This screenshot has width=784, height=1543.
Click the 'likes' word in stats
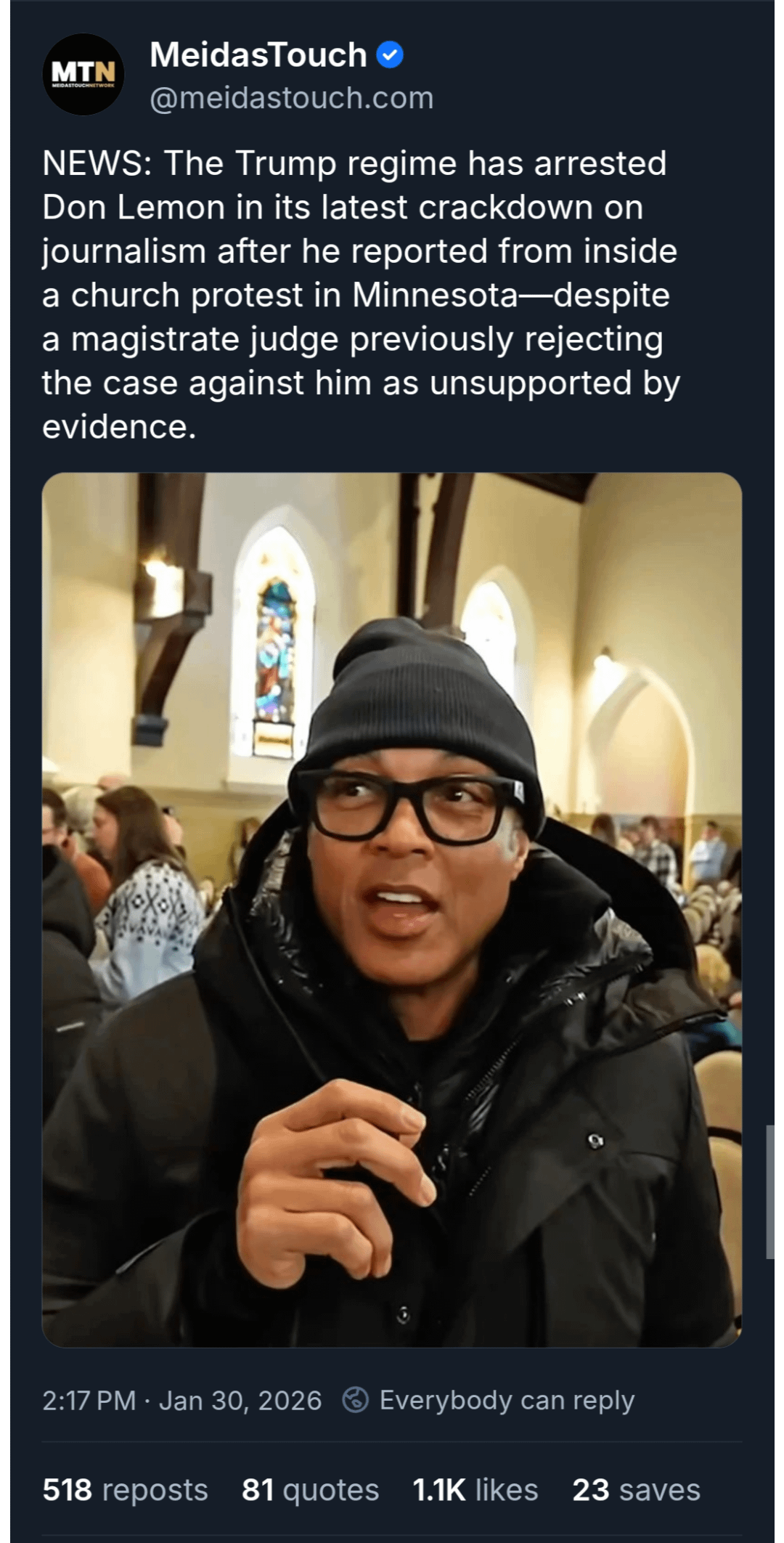pyautogui.click(x=507, y=1489)
